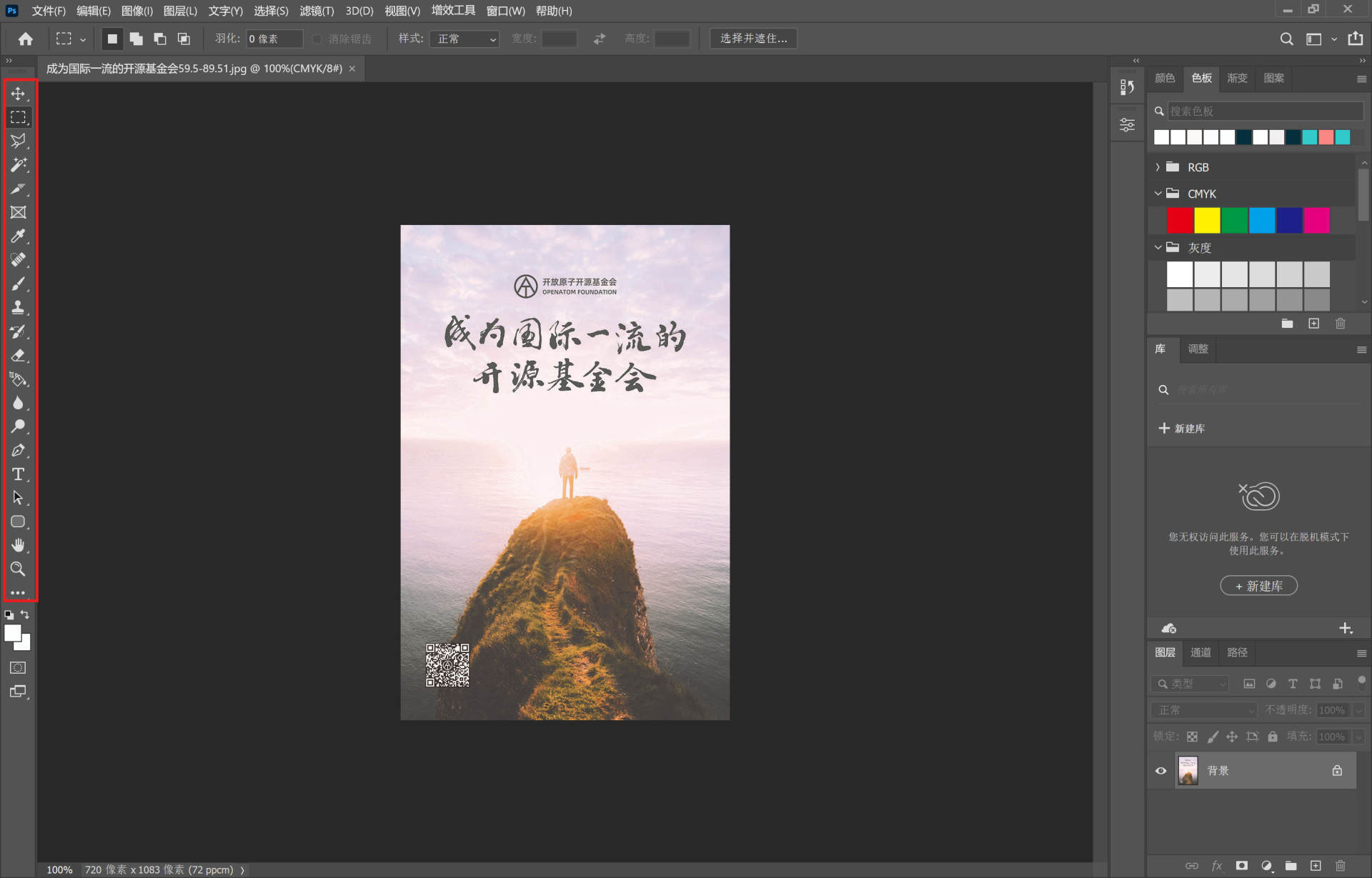Viewport: 1372px width, 878px height.
Task: Switch to the 通道 channels tab
Action: (1200, 652)
